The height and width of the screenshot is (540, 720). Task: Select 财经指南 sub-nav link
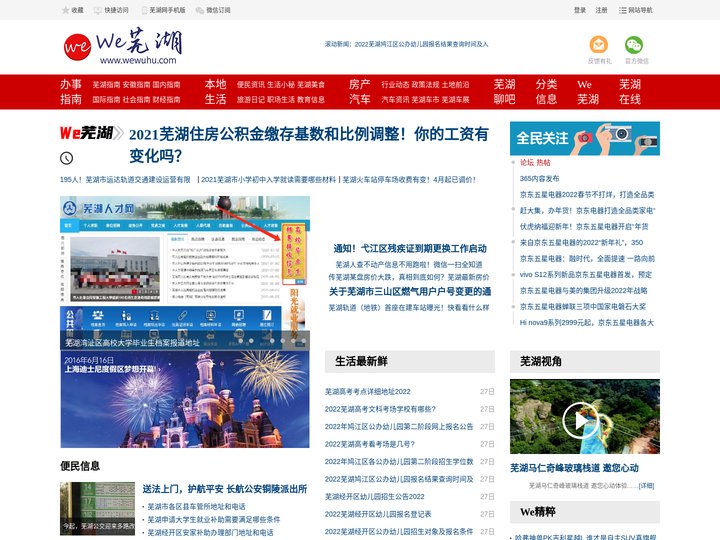coord(166,100)
